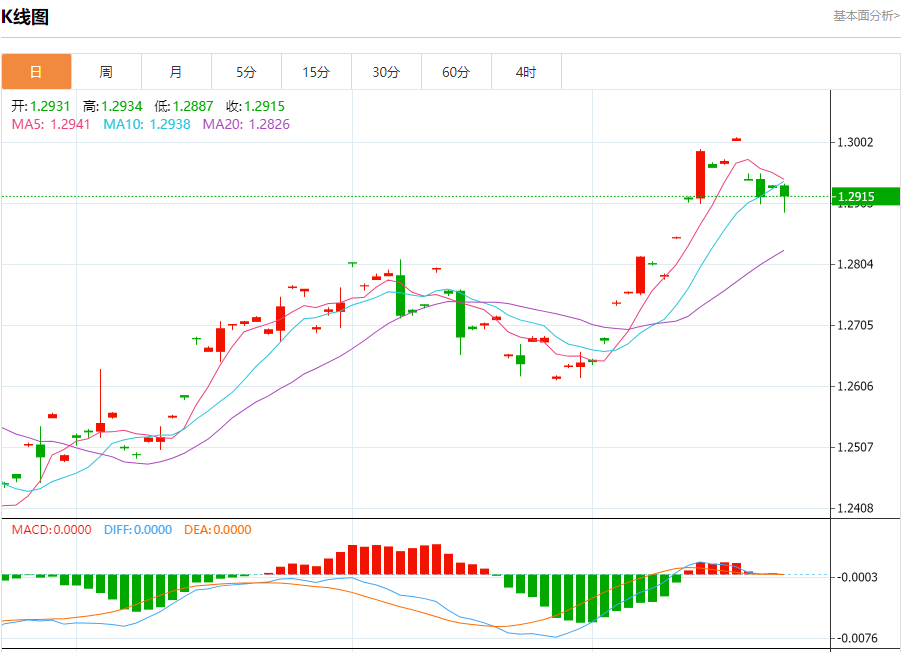Select the 日 daily chart tab

click(36, 72)
